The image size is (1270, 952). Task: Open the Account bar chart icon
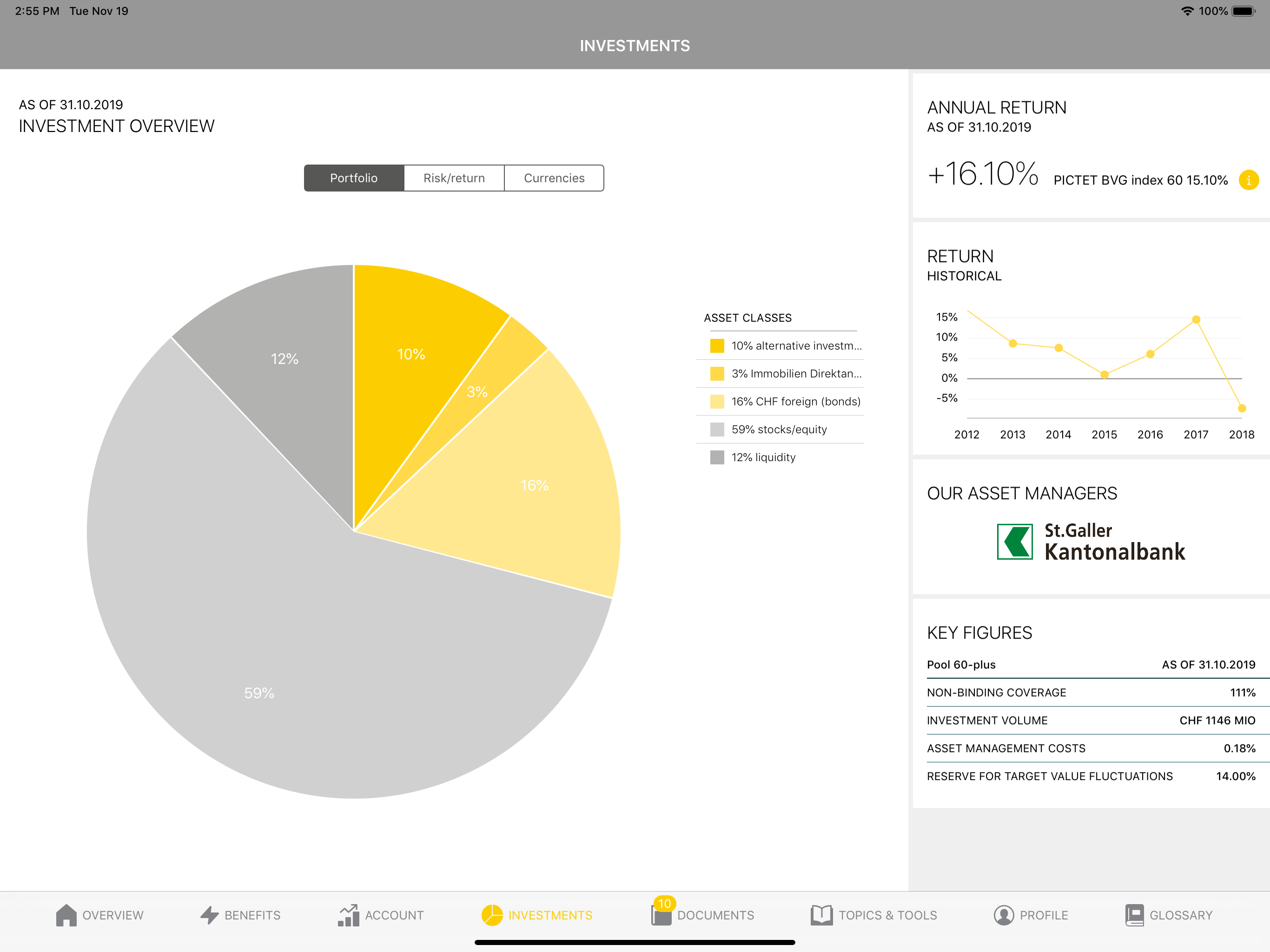349,915
